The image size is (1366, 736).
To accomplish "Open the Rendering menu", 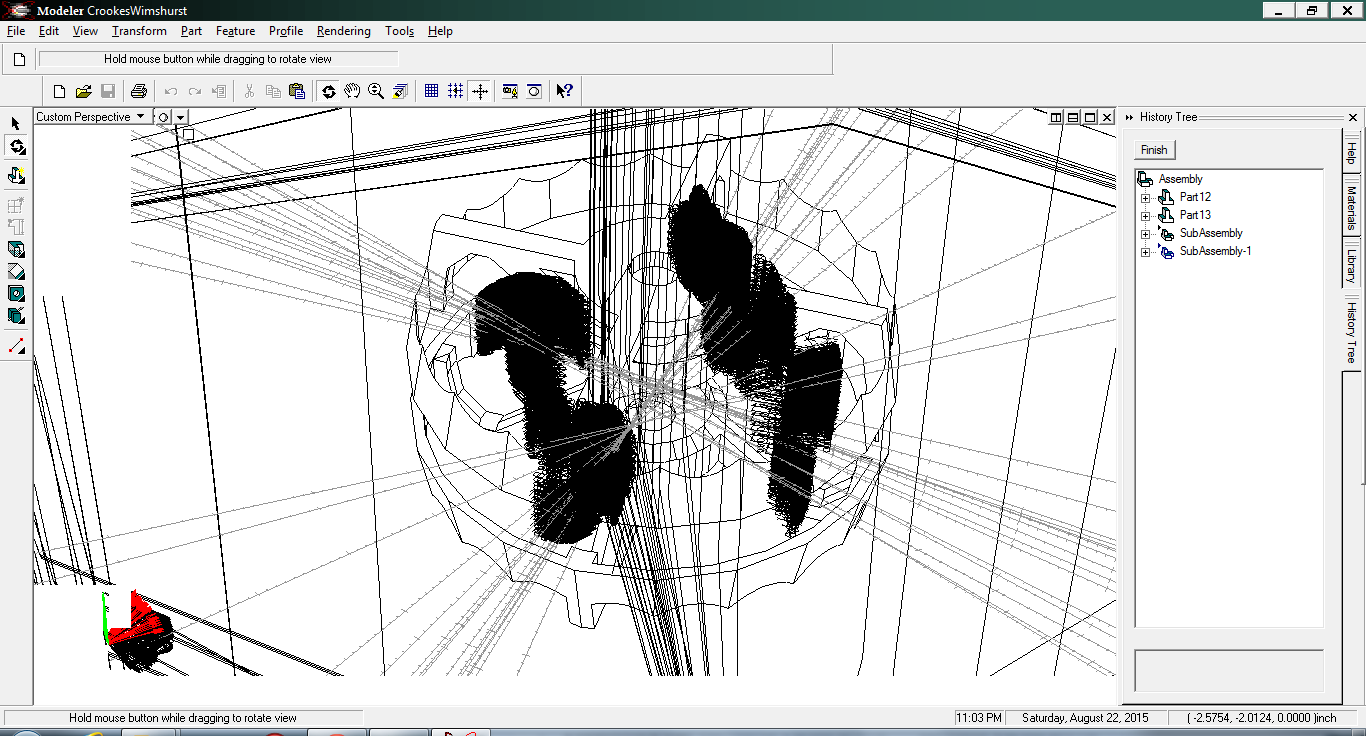I will tap(343, 31).
